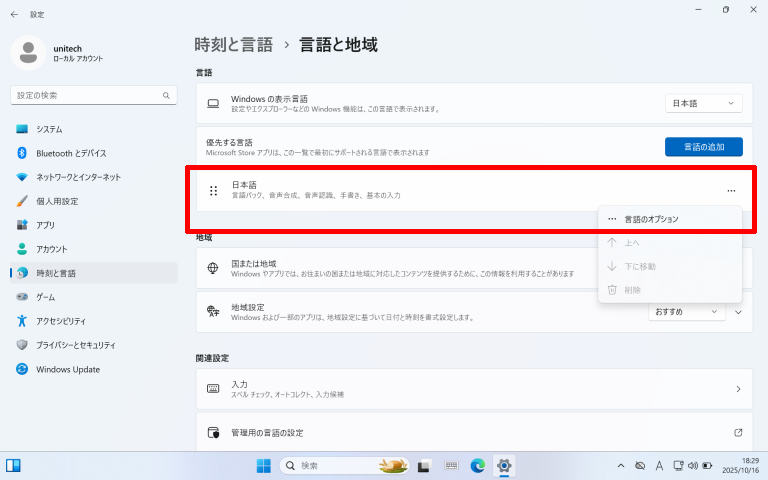Open システム settings in sidebar

[x=49, y=129]
